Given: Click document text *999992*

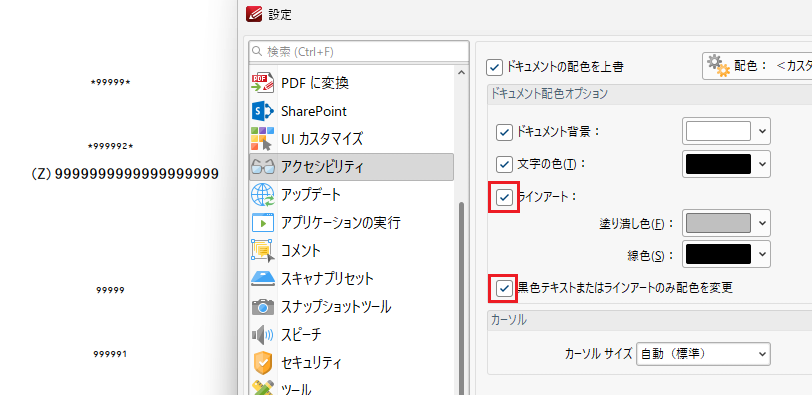Looking at the screenshot, I should pos(110,147).
